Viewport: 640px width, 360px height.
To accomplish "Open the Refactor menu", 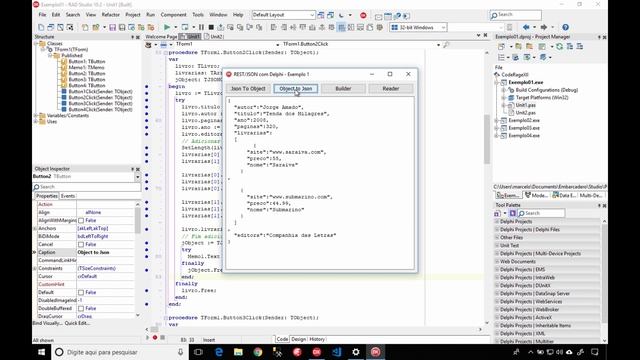I will click(111, 15).
